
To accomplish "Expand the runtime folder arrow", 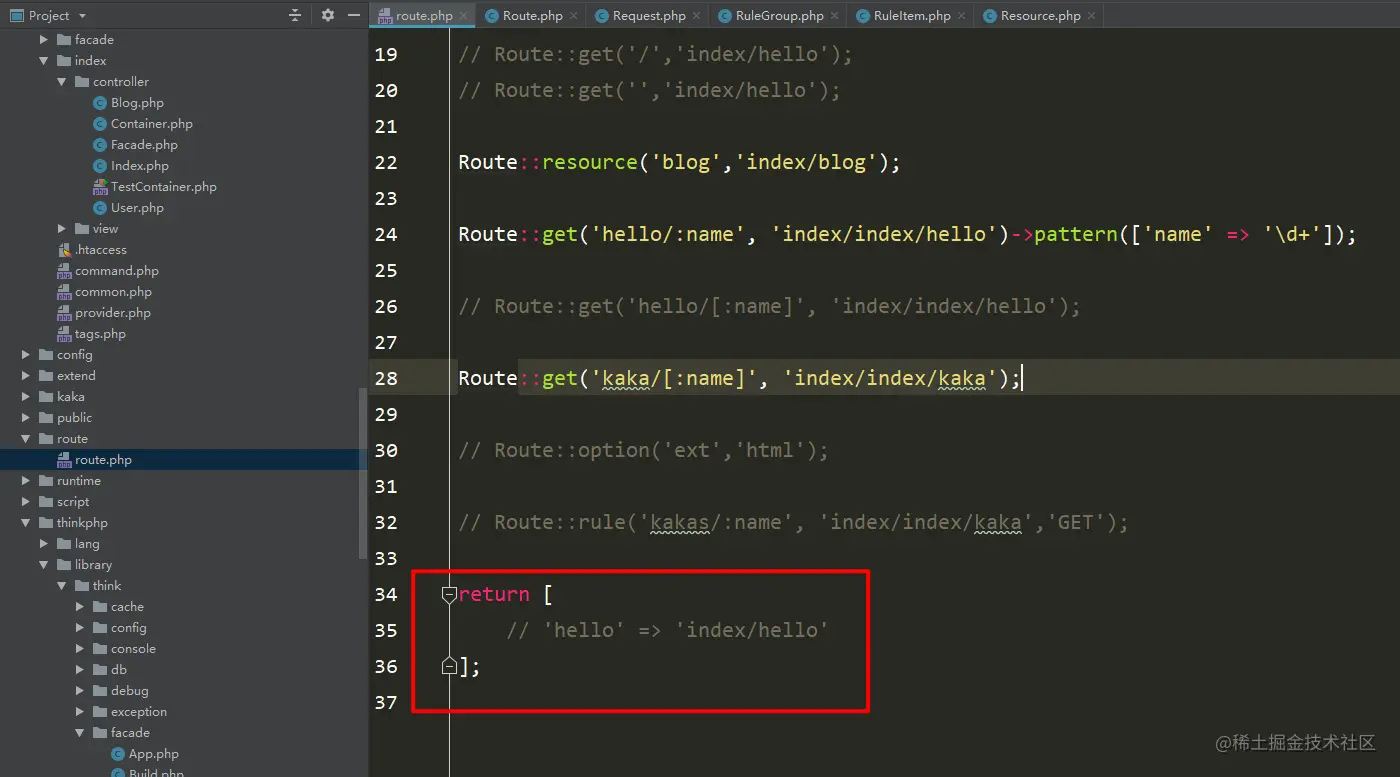I will pyautogui.click(x=26, y=481).
